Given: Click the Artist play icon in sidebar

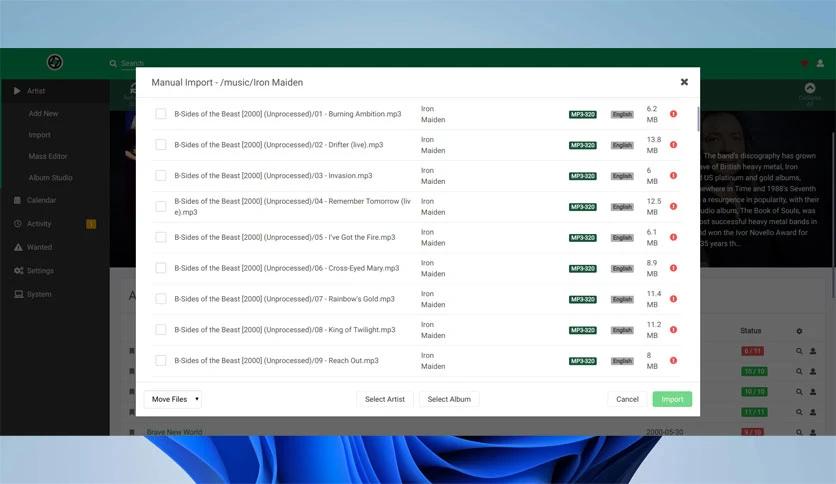Looking at the screenshot, I should 17,91.
